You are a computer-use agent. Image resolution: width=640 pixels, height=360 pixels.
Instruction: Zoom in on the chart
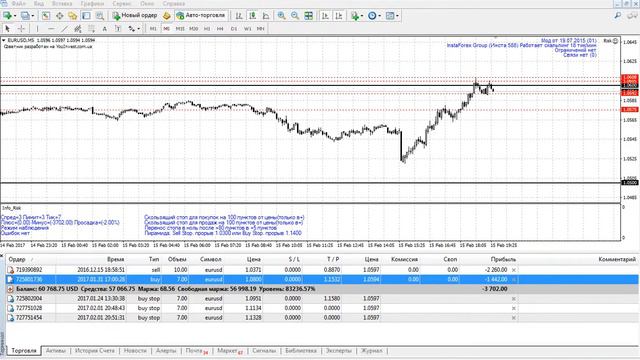(x=282, y=16)
